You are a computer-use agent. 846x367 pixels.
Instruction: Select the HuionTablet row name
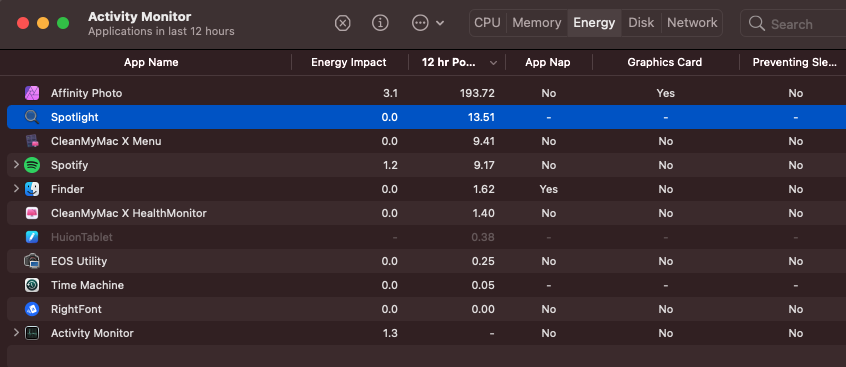click(81, 237)
